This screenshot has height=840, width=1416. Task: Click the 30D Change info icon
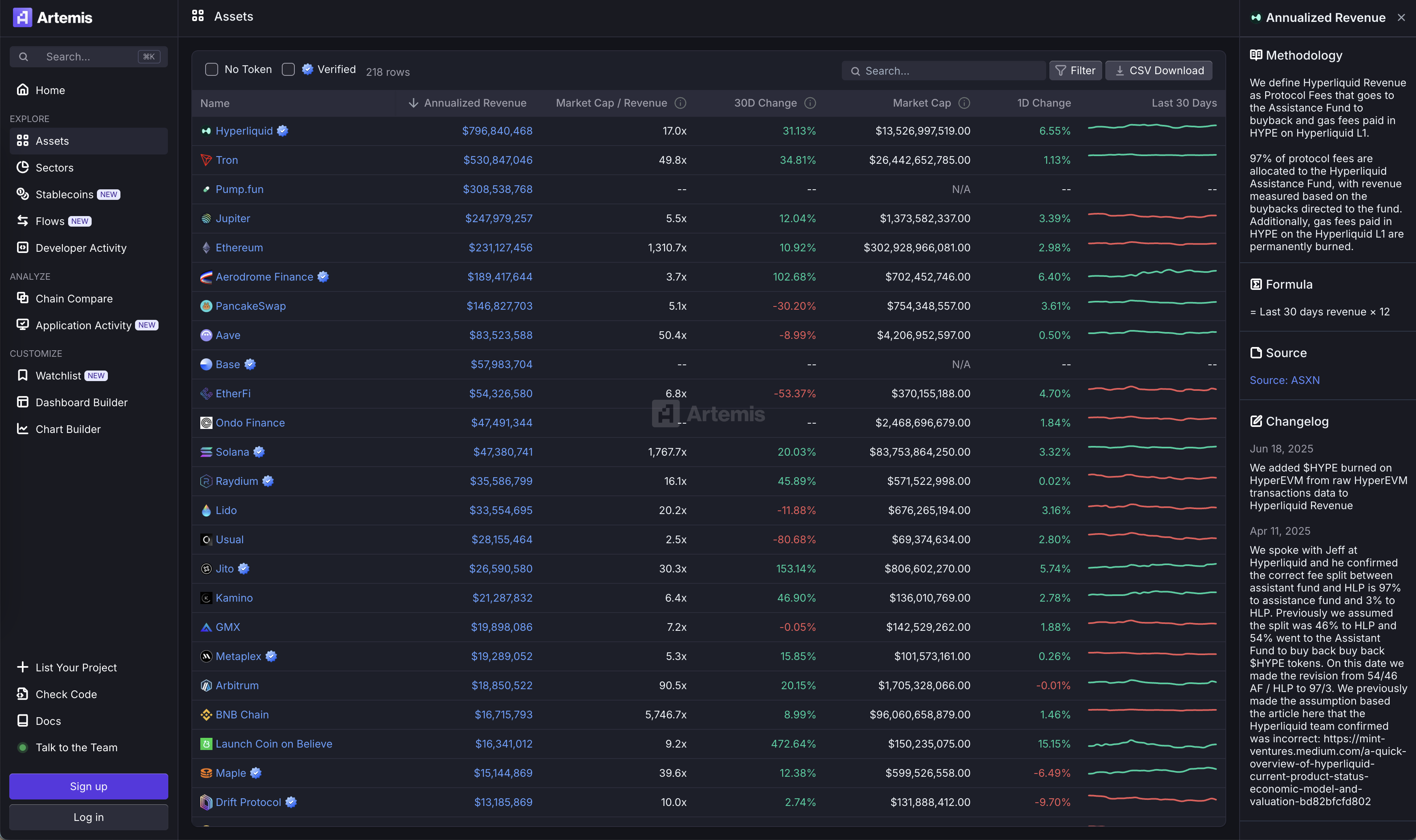pos(810,103)
